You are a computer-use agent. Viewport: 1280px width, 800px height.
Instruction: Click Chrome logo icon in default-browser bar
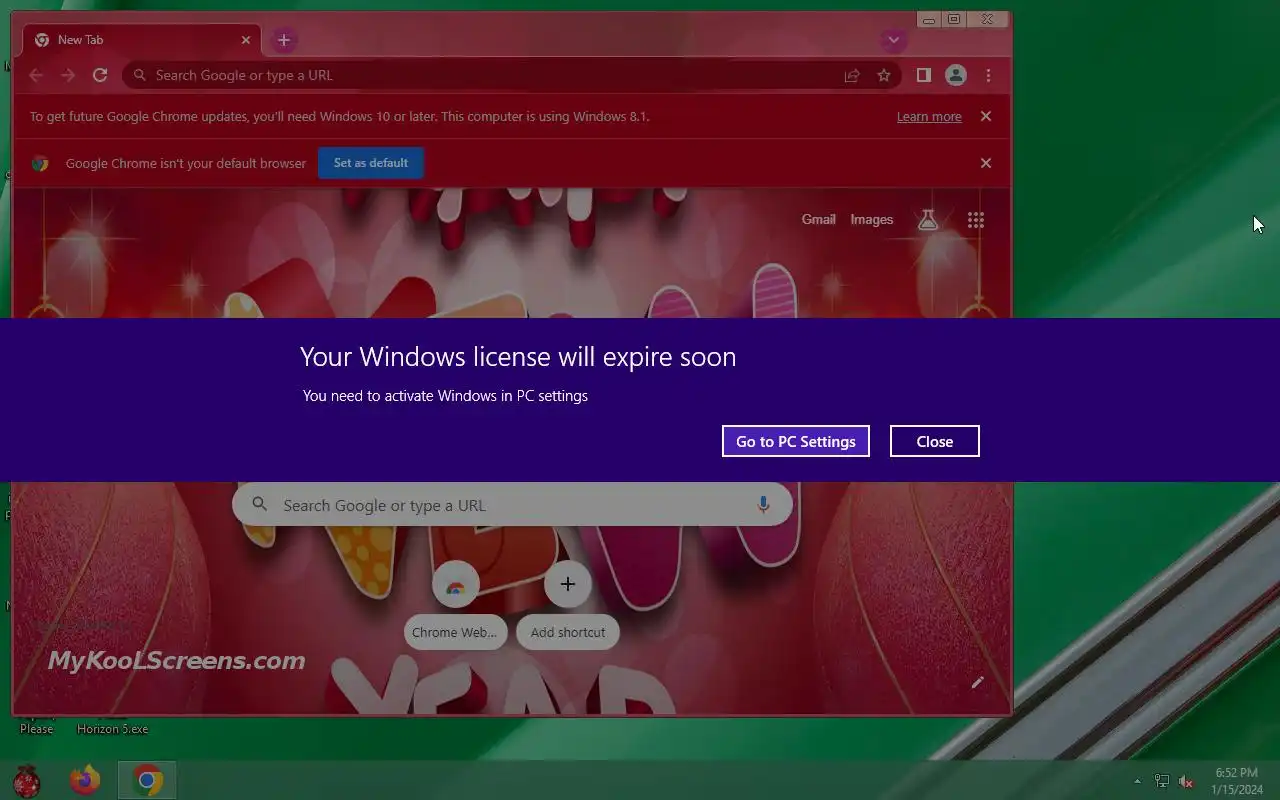coord(40,163)
